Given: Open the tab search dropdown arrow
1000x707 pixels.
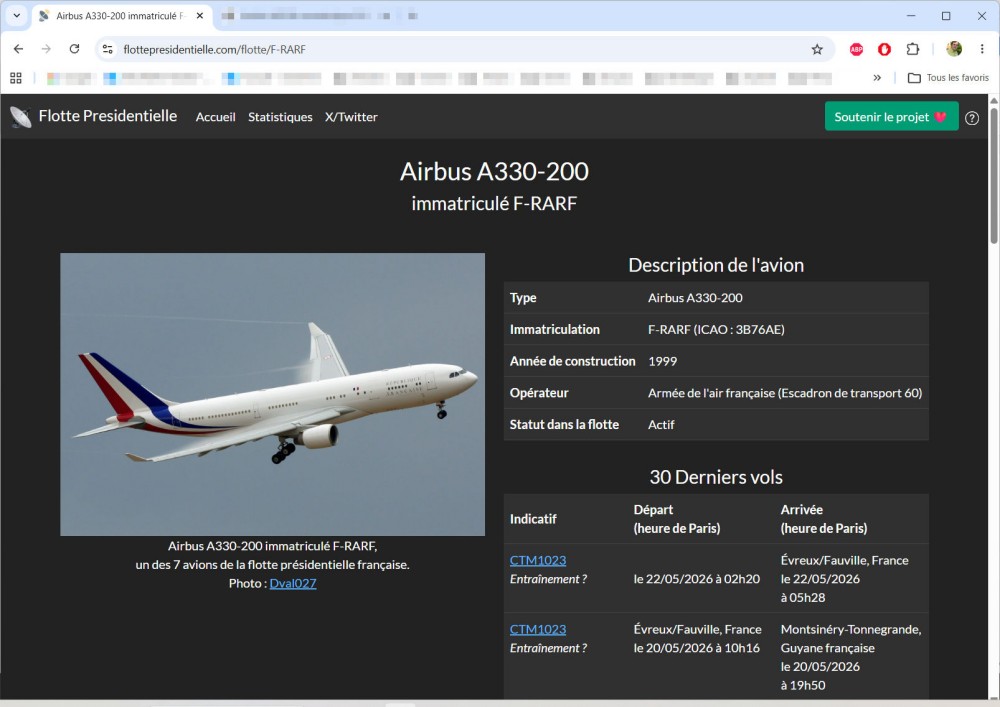Looking at the screenshot, I should coord(17,16).
